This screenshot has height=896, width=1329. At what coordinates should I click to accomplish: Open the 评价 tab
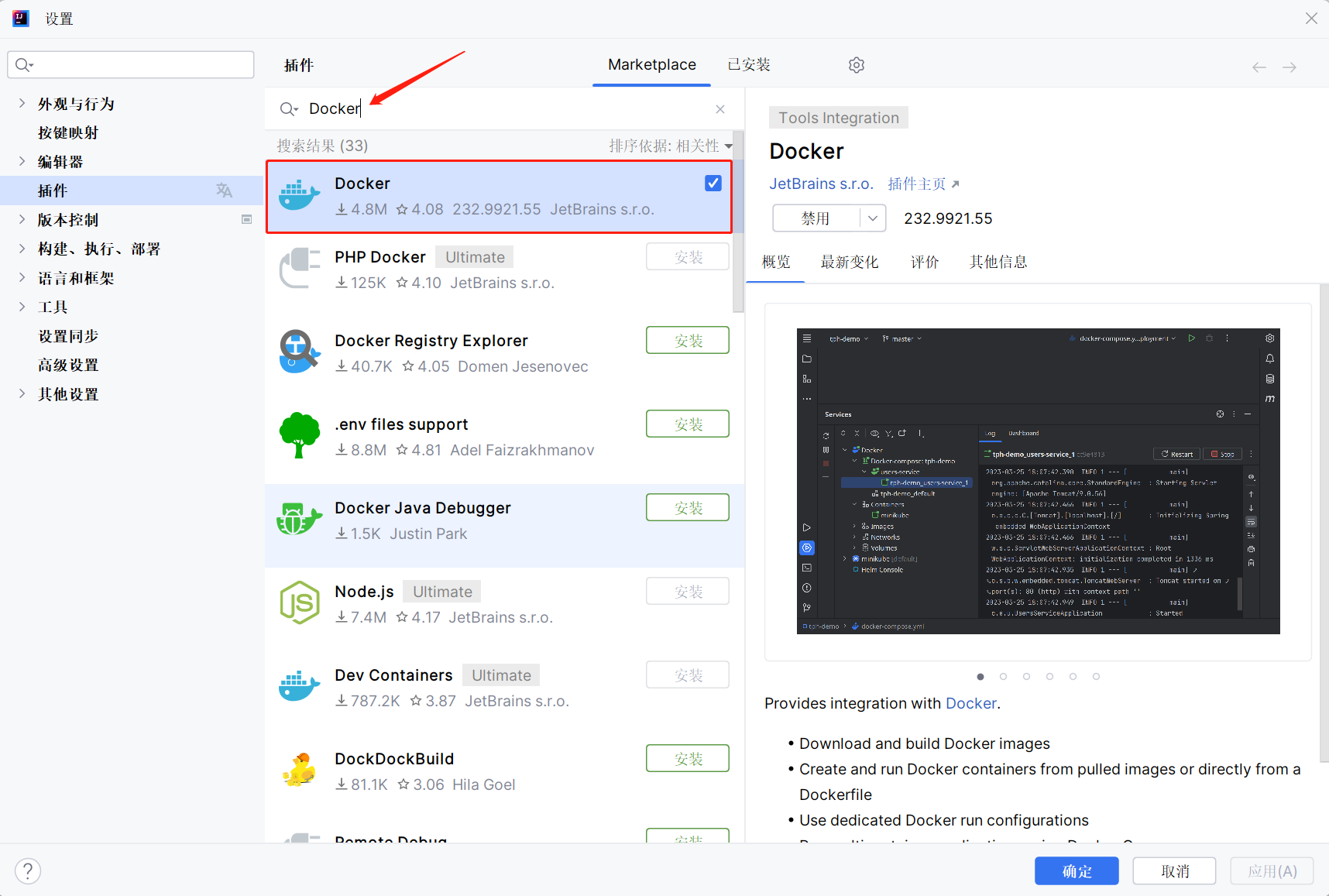tap(925, 262)
